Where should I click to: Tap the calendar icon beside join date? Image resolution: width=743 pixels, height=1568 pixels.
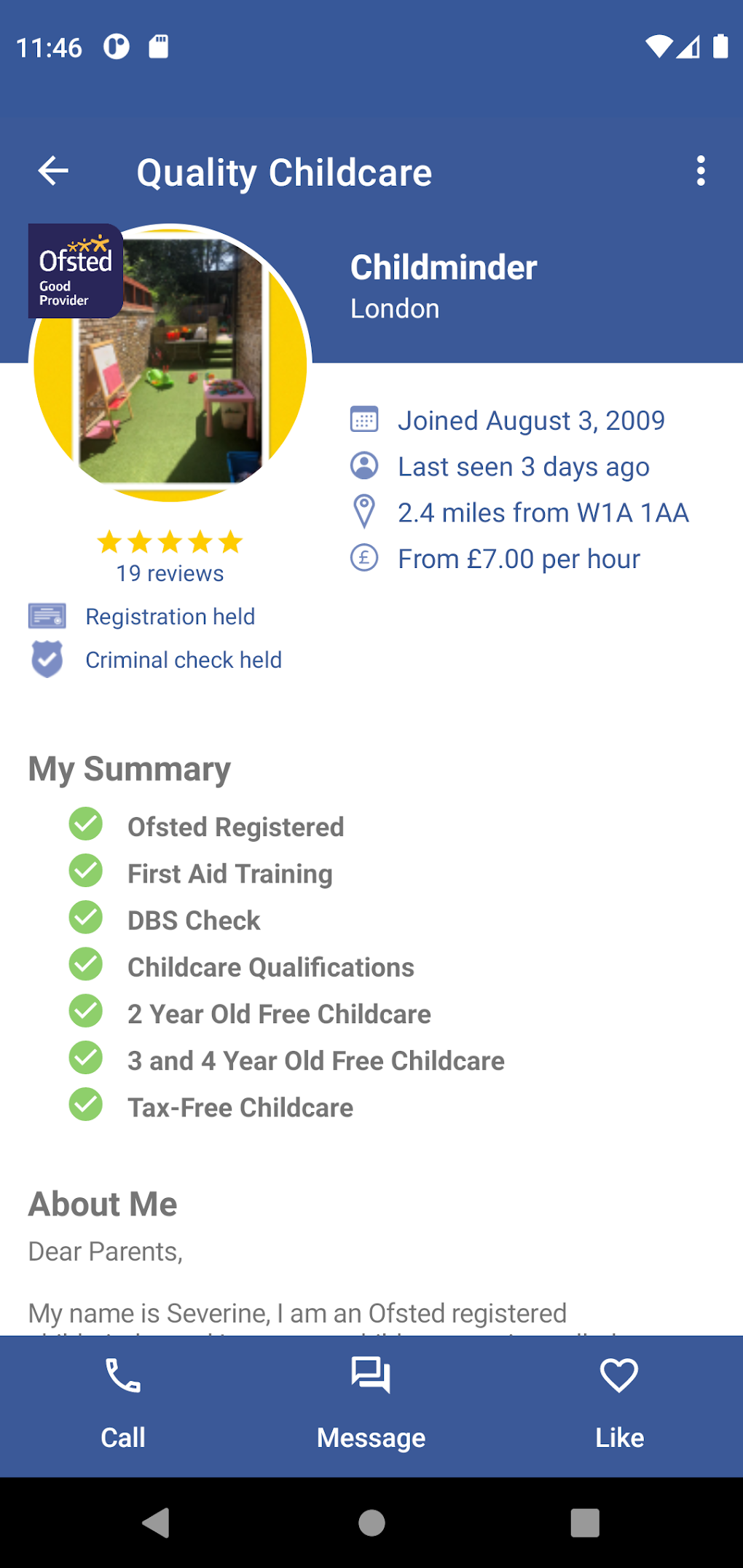point(364,420)
